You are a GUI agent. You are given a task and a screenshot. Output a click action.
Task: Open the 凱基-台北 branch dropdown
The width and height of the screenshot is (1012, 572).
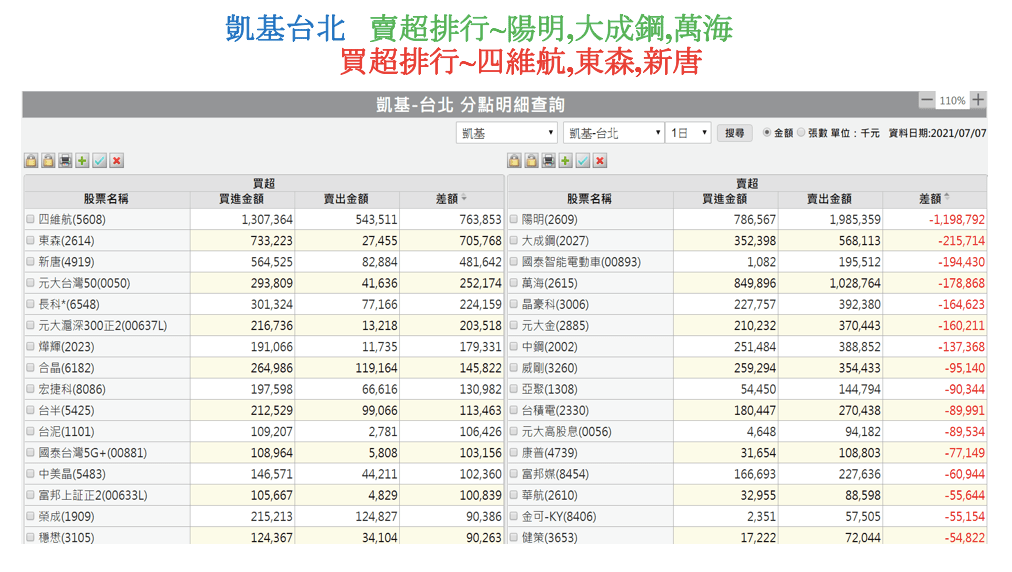[x=613, y=133]
